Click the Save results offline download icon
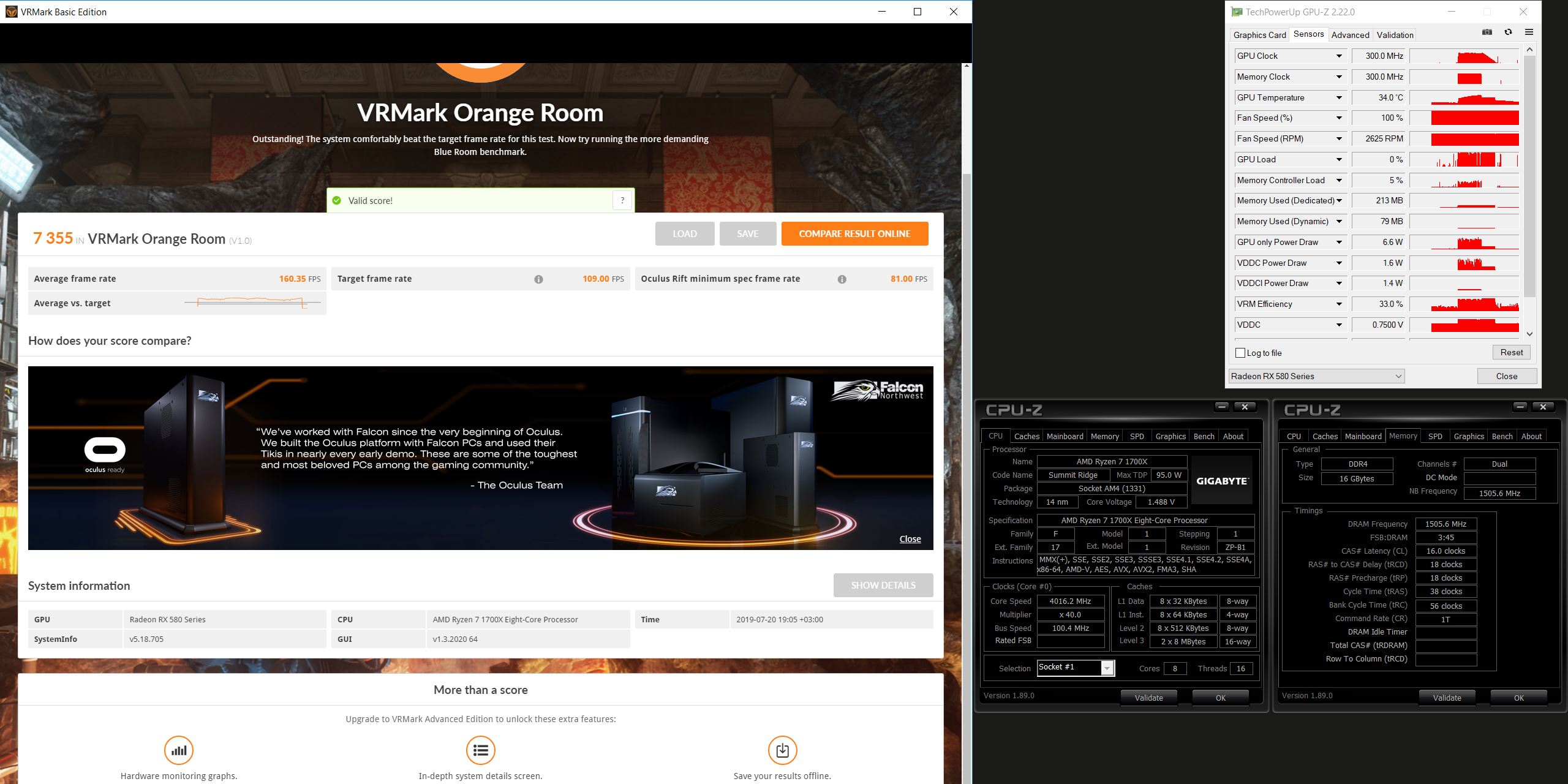The width and height of the screenshot is (1568, 784). tap(783, 750)
